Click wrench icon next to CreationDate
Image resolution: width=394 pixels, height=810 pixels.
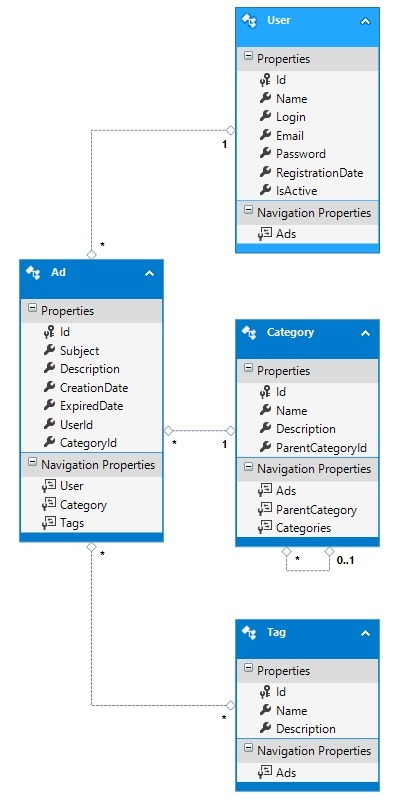50,387
